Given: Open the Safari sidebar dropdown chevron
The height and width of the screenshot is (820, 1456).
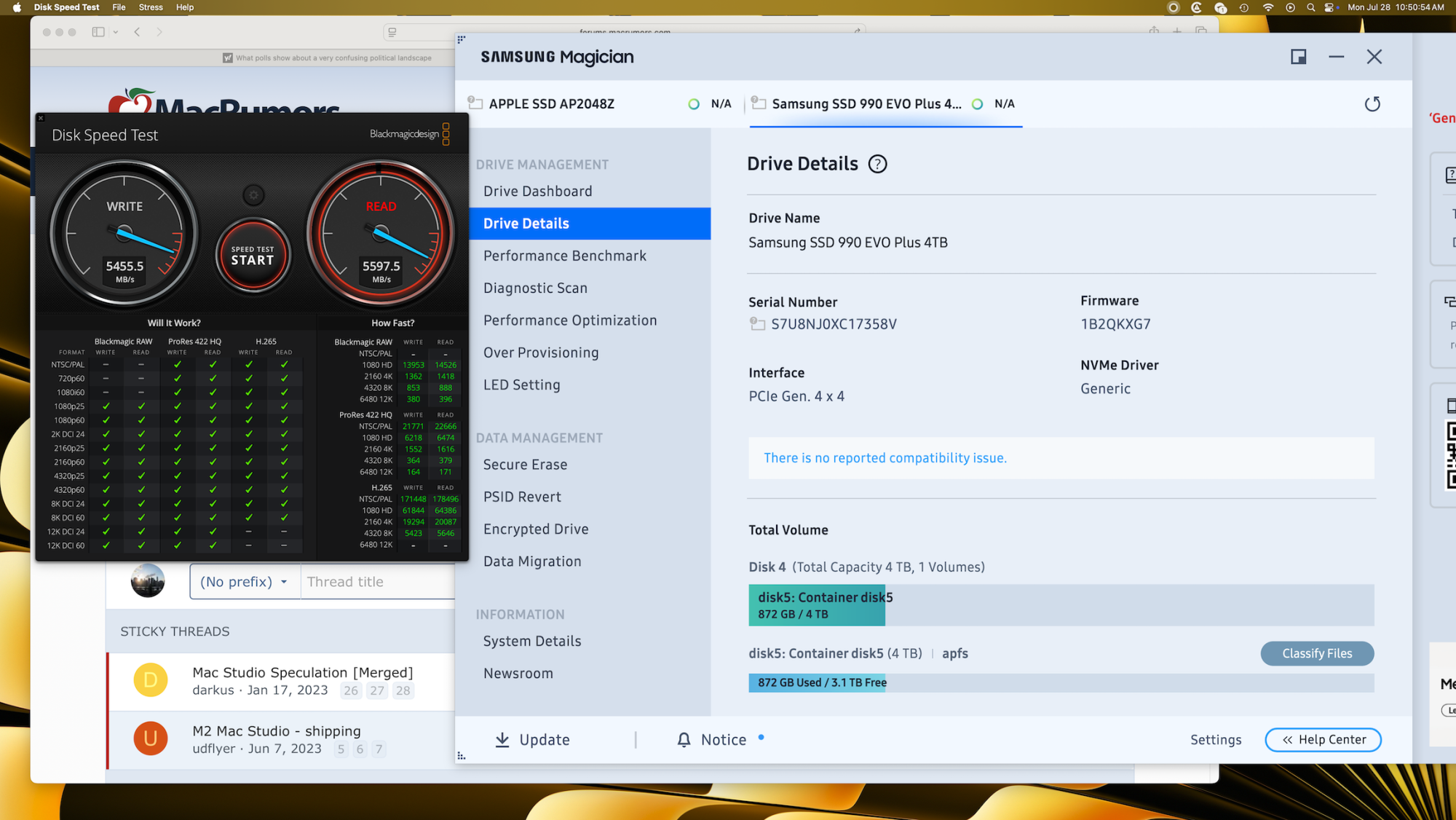Looking at the screenshot, I should (x=116, y=32).
